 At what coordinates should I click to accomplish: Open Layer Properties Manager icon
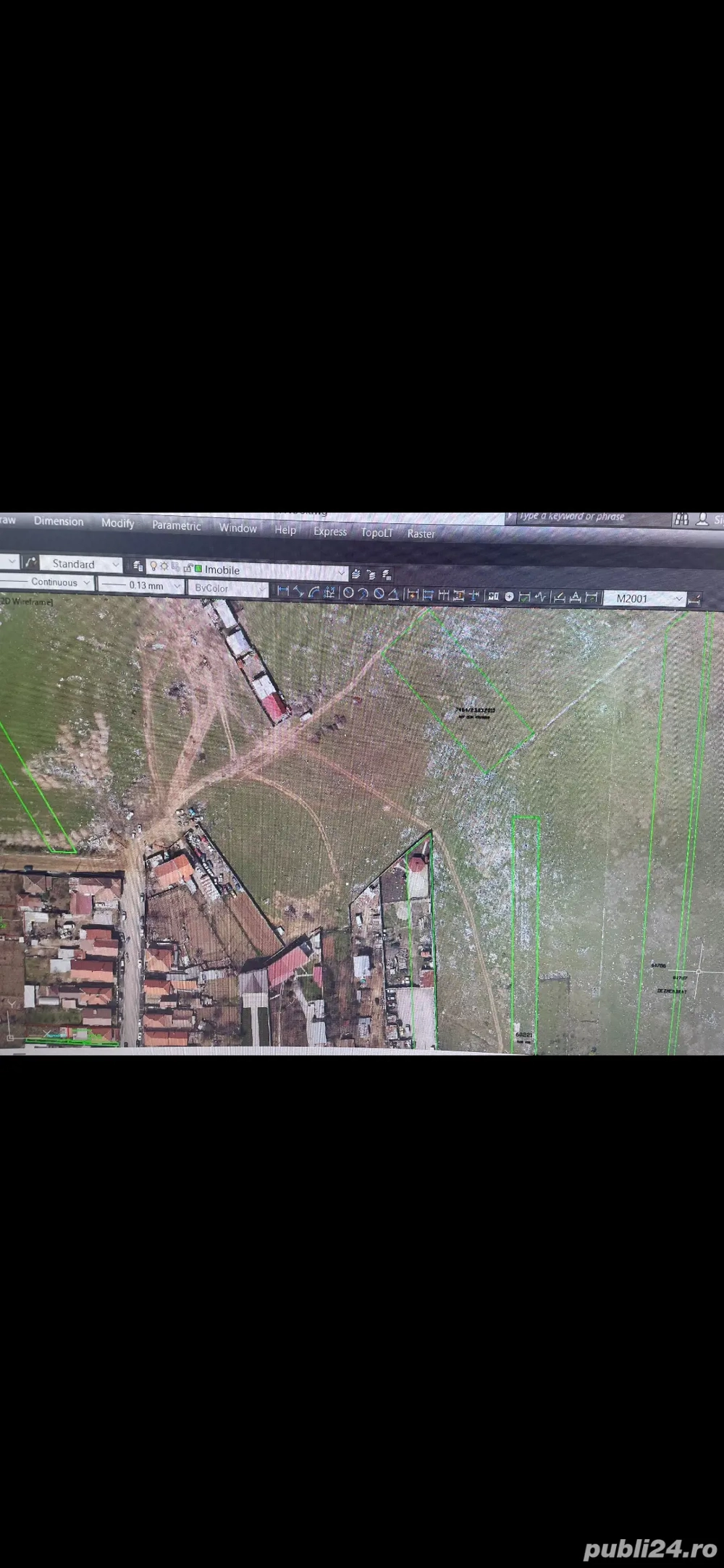coord(138,566)
